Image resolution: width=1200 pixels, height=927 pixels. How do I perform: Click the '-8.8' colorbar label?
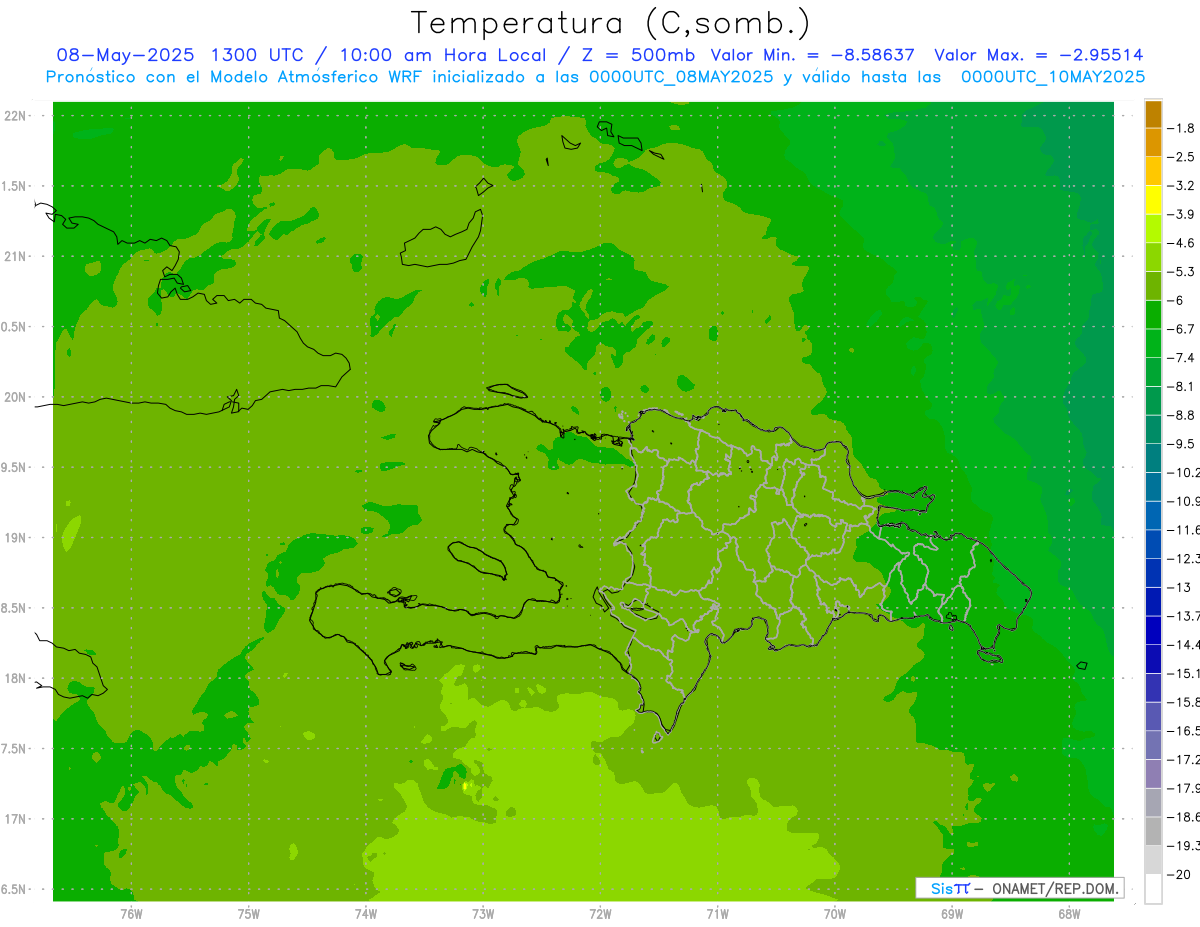pyautogui.click(x=1181, y=415)
